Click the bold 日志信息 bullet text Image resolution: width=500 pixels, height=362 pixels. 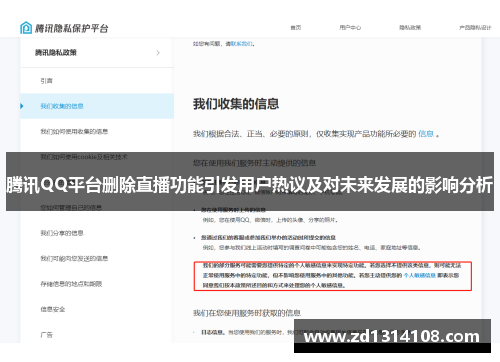(213, 332)
